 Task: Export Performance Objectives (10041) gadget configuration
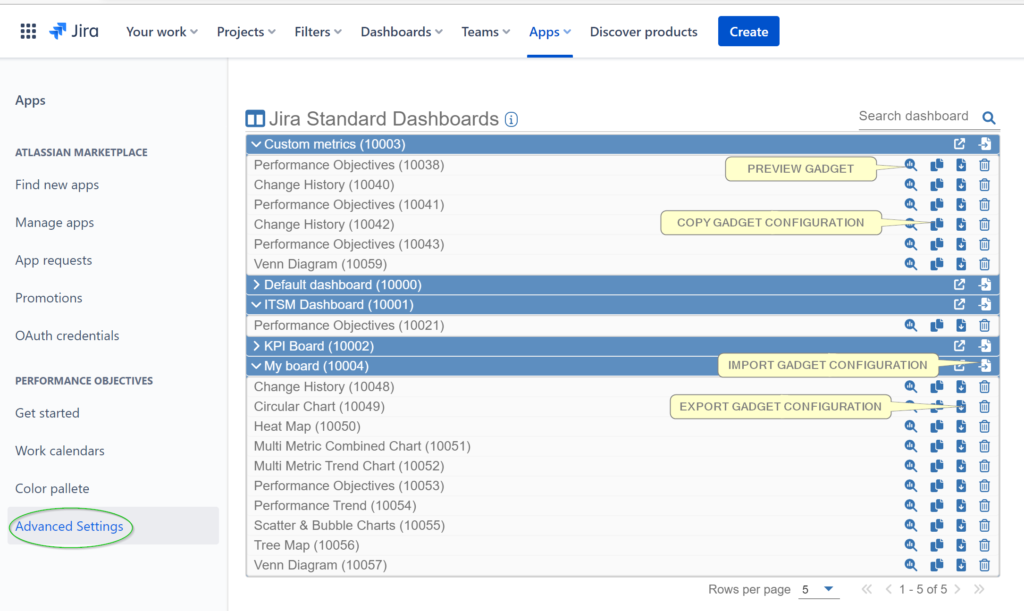coord(960,205)
